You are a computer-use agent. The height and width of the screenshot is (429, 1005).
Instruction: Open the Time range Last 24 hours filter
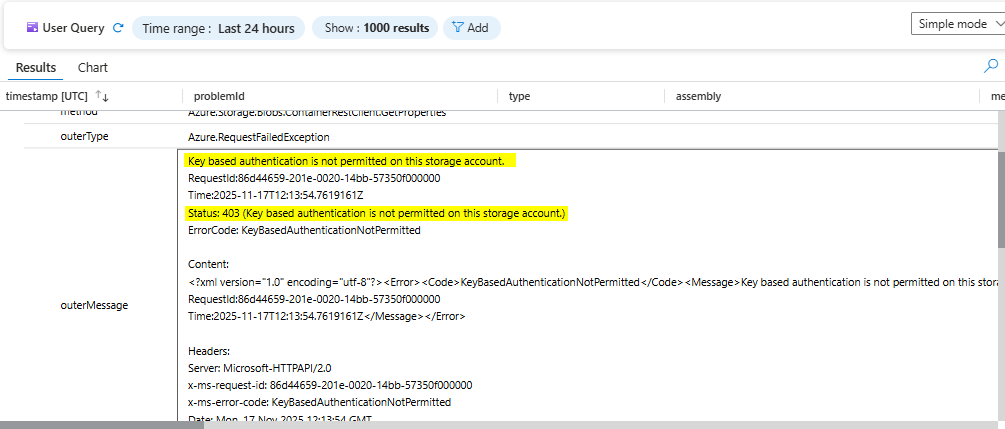pyautogui.click(x=219, y=28)
